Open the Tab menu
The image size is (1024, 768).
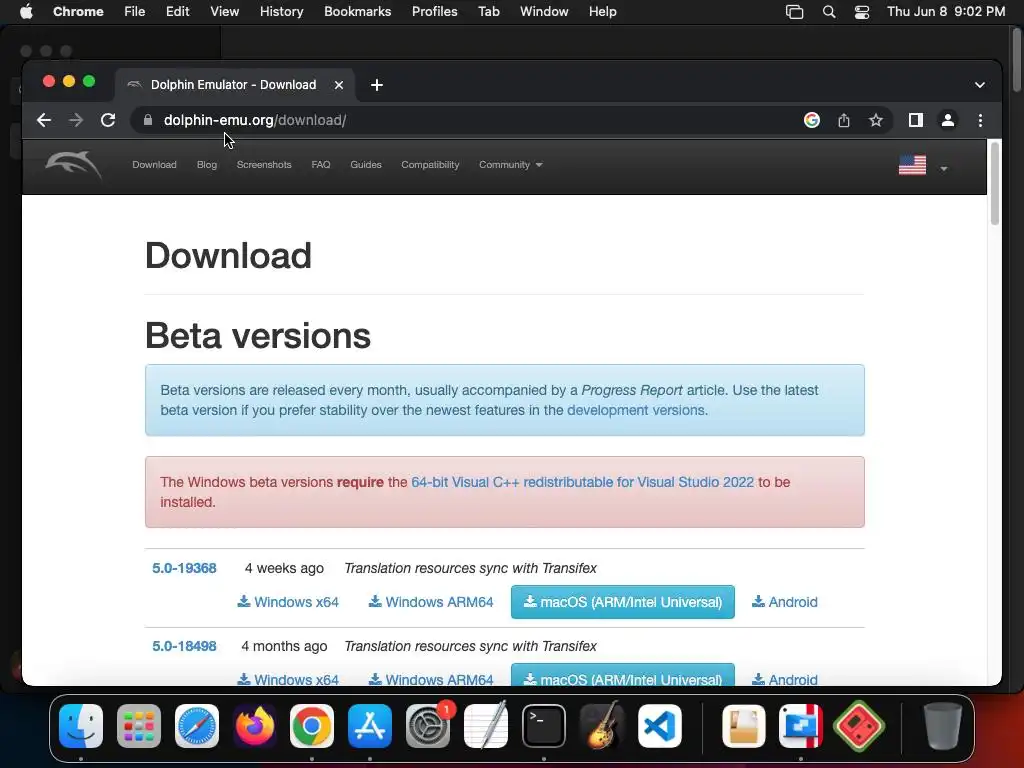click(x=488, y=12)
